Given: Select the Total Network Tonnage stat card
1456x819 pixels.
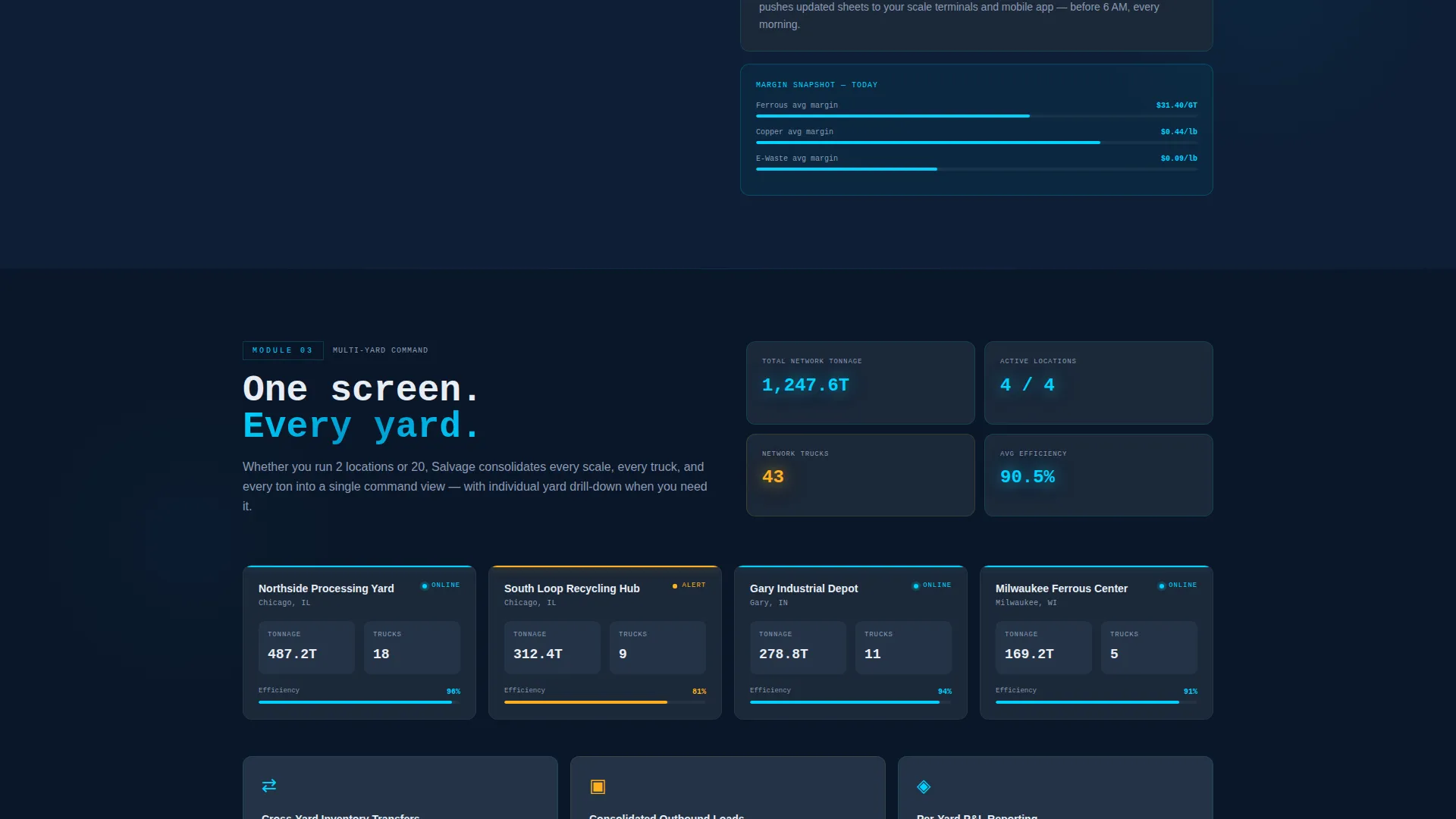Looking at the screenshot, I should point(861,383).
